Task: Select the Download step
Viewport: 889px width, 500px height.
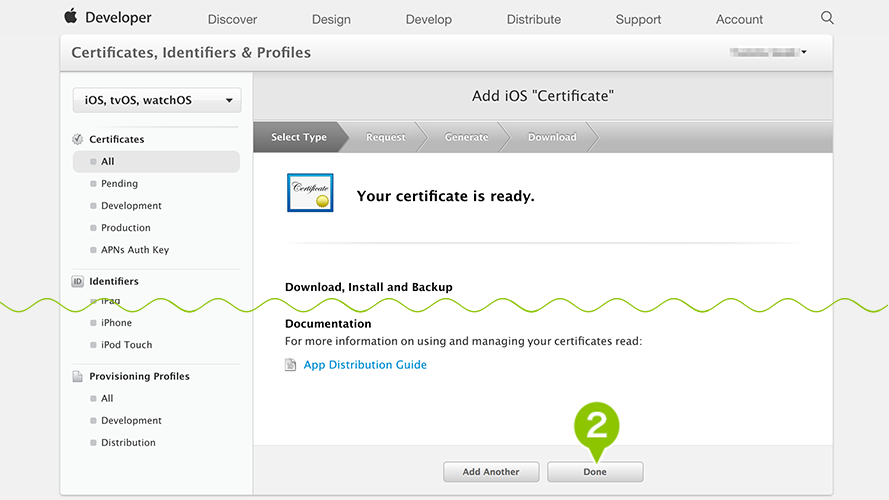Action: tap(552, 137)
